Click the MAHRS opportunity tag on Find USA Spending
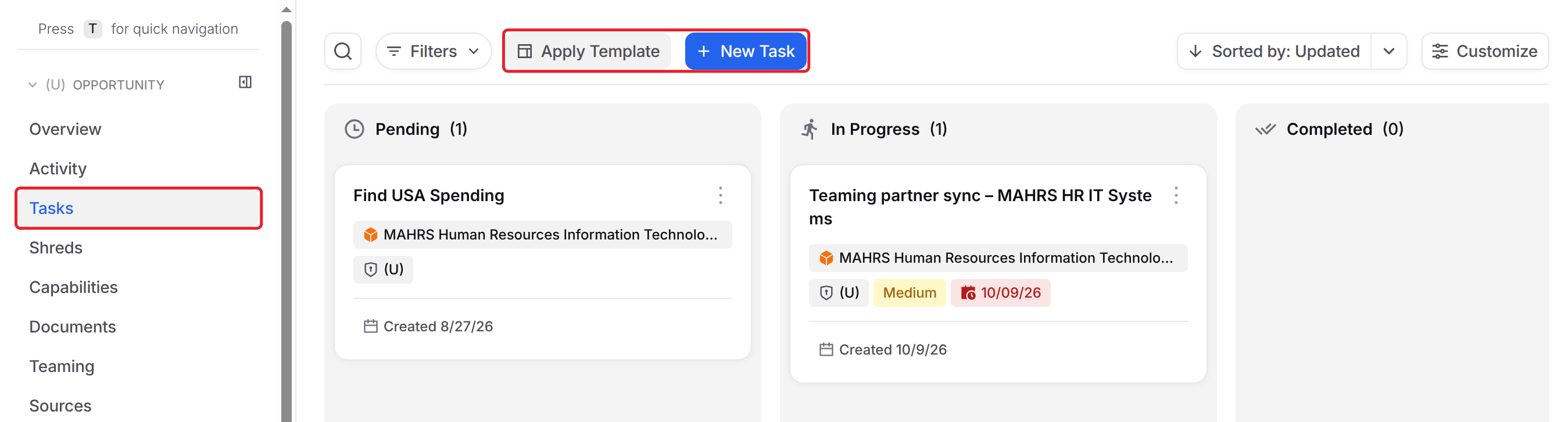This screenshot has width=1568, height=422. click(x=542, y=235)
